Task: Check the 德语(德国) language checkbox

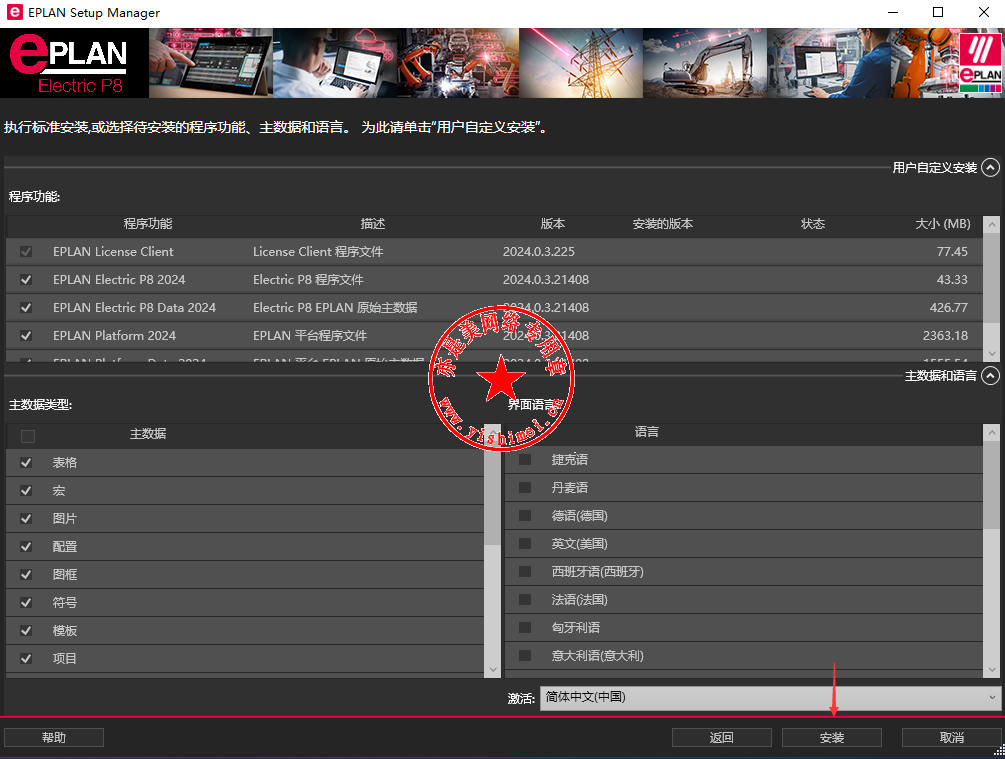Action: (525, 515)
